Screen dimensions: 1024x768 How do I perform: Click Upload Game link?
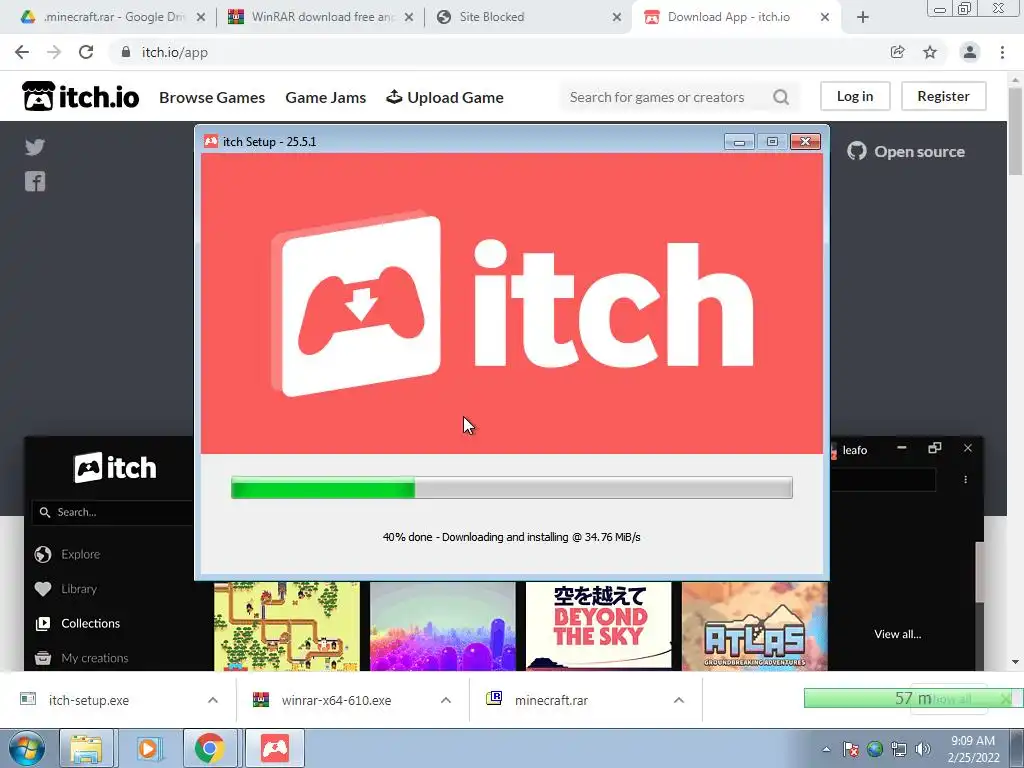click(x=445, y=97)
